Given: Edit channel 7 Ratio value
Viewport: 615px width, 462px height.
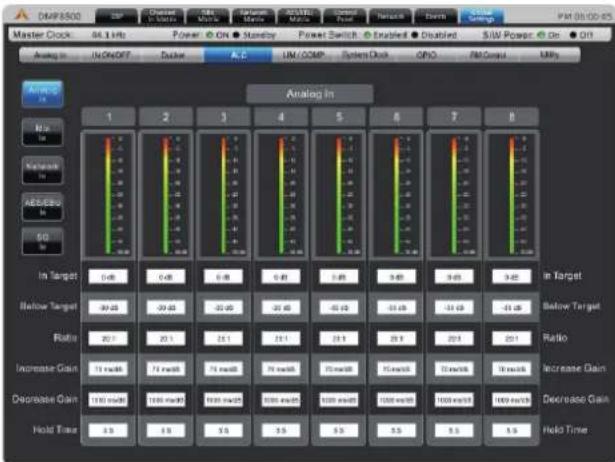Looking at the screenshot, I should coord(454,338).
